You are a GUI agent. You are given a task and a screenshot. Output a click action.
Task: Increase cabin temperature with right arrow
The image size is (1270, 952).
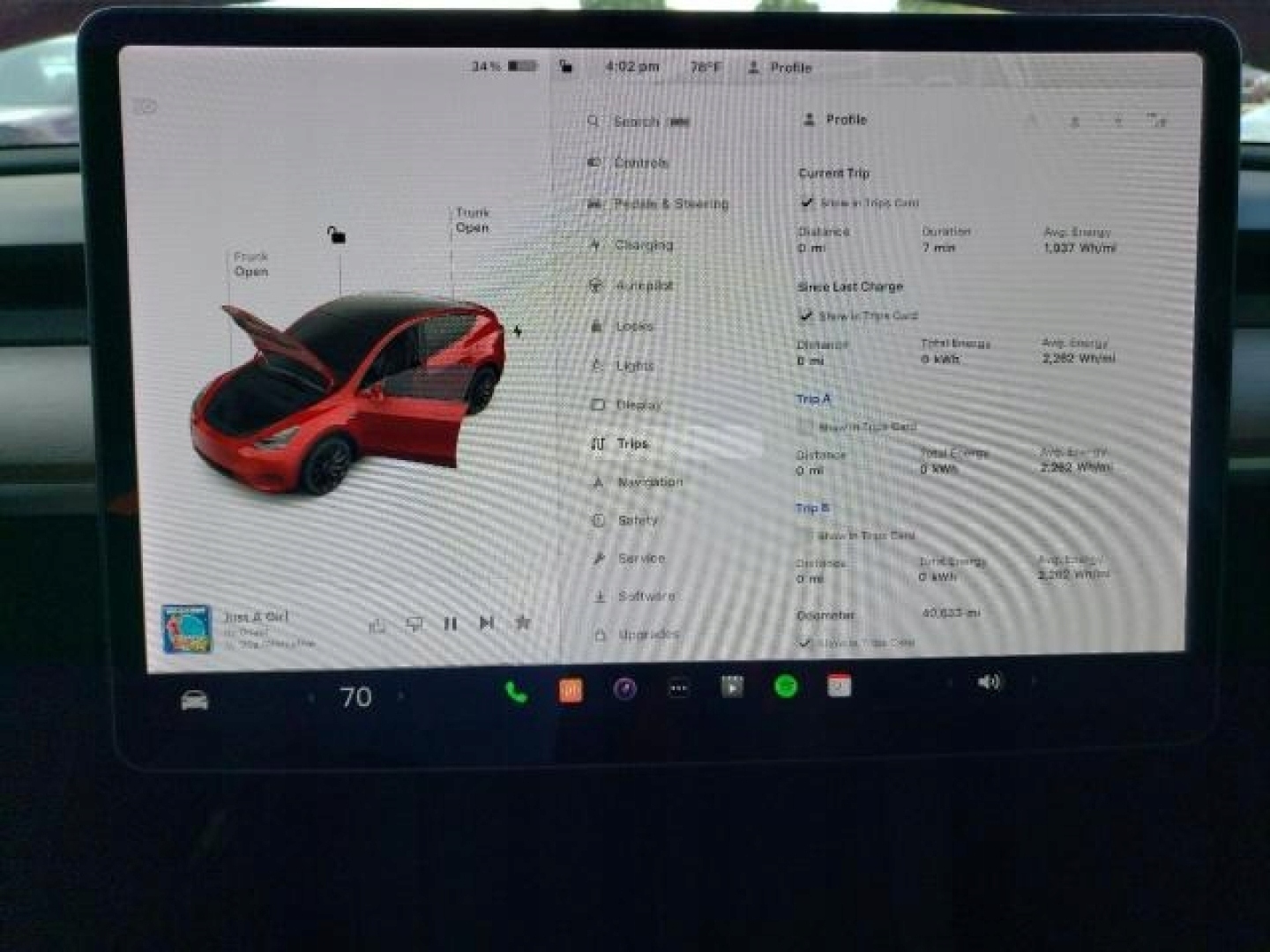(401, 696)
